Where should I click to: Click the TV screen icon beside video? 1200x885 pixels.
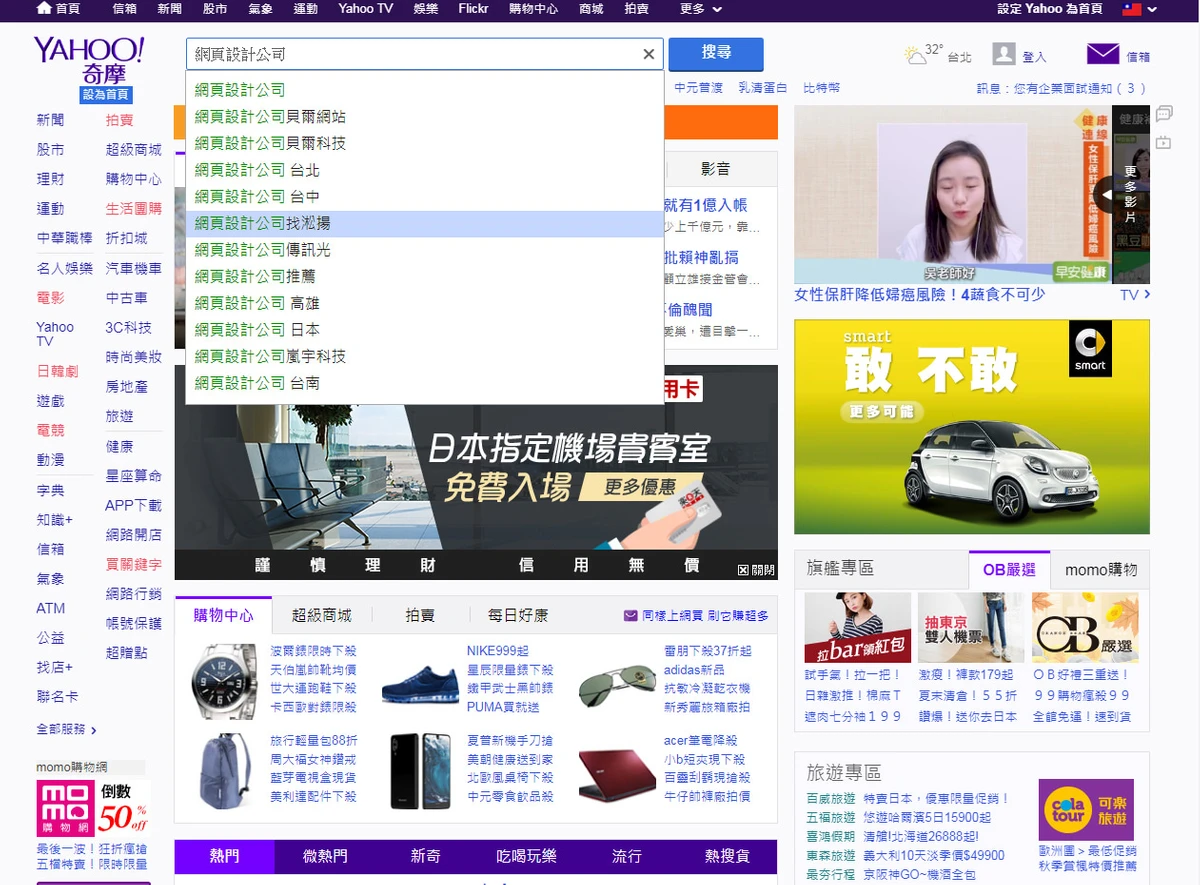pyautogui.click(x=1164, y=142)
